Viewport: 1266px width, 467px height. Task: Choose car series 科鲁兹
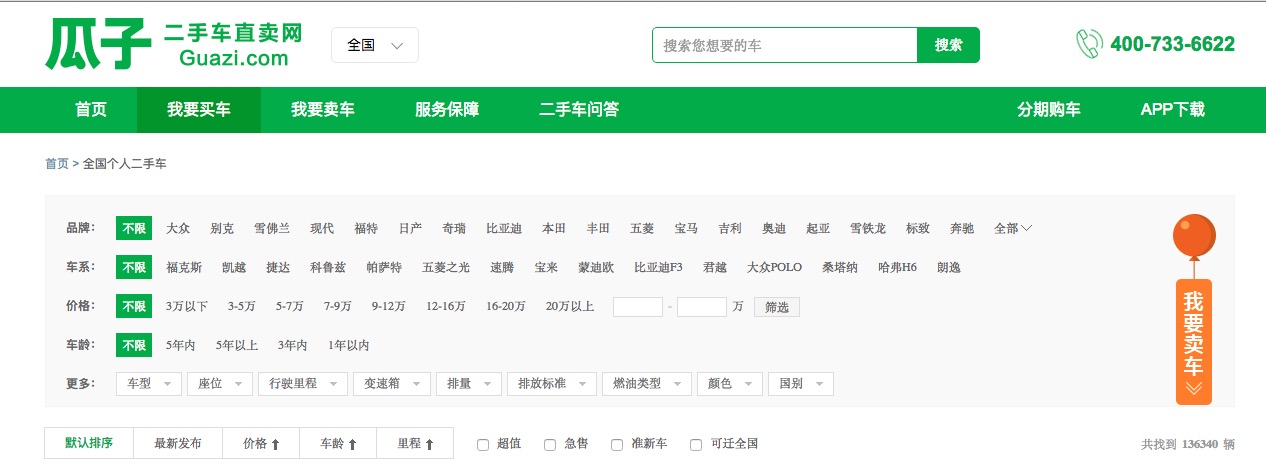click(x=328, y=267)
